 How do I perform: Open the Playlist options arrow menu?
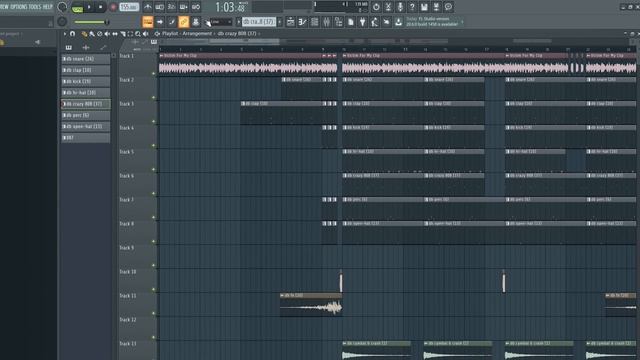(64, 34)
